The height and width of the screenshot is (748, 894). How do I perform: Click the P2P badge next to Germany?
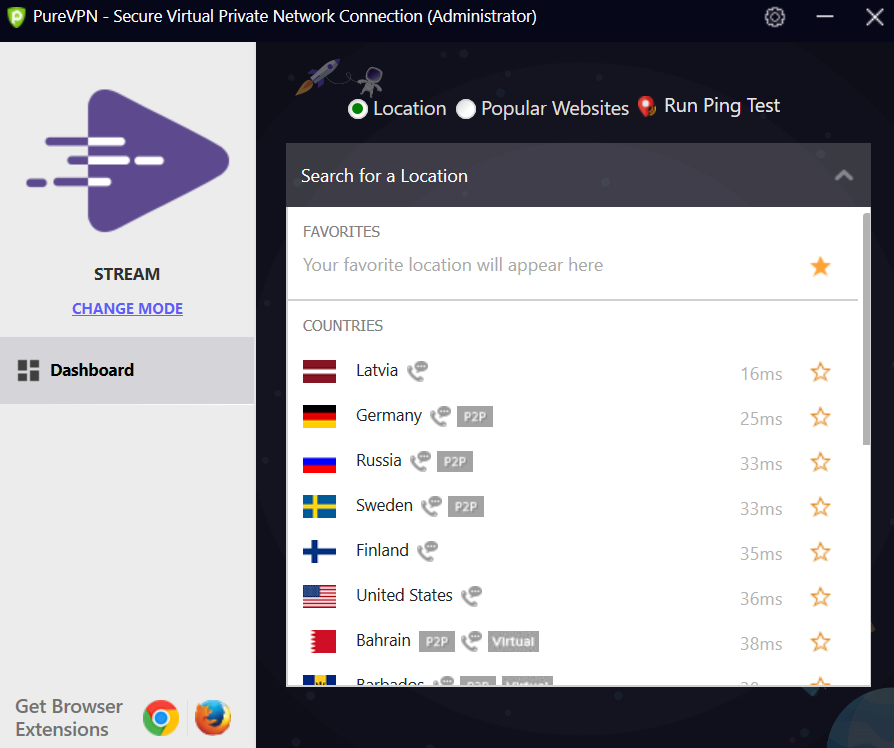pos(475,417)
